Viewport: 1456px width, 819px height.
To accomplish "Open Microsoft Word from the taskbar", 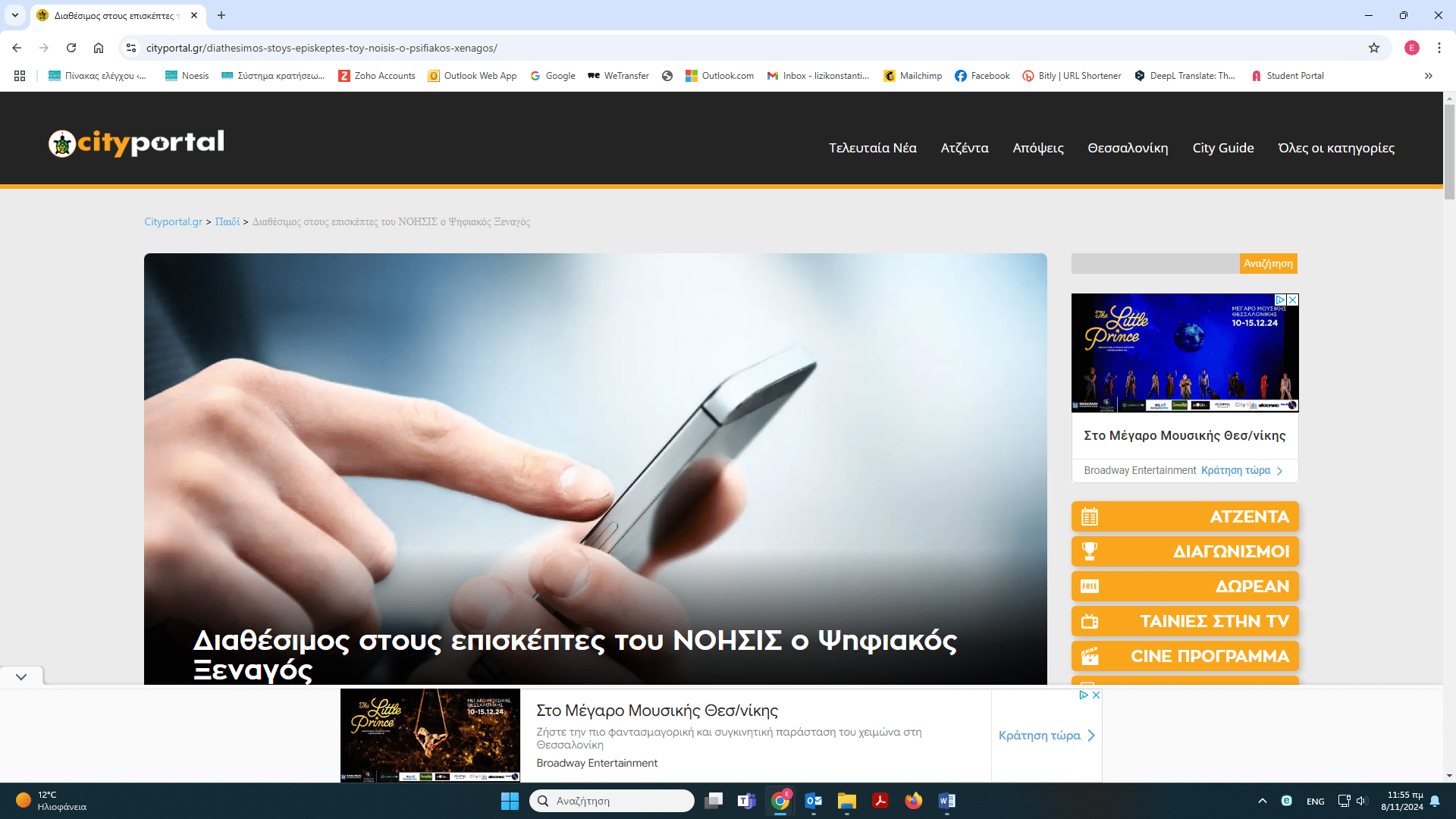I will [x=946, y=801].
